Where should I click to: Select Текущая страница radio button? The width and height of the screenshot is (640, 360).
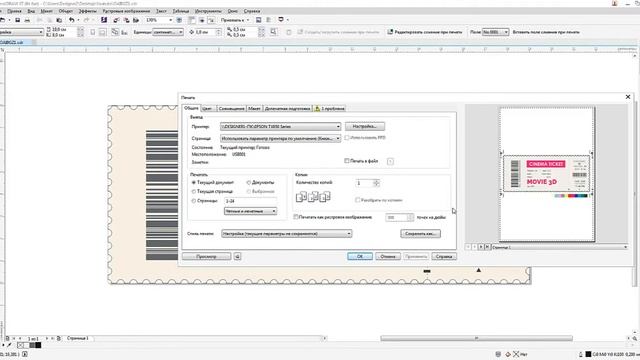pyautogui.click(x=194, y=191)
